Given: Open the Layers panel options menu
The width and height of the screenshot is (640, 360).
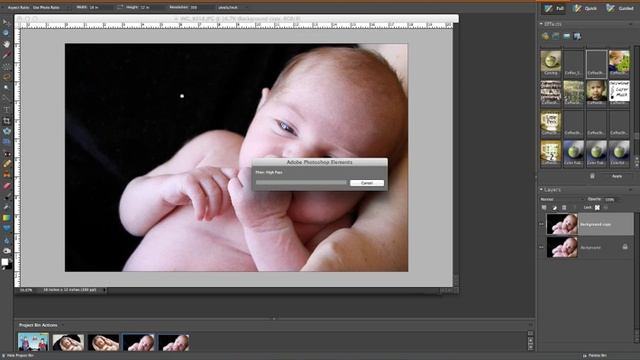Looking at the screenshot, I should click(631, 190).
